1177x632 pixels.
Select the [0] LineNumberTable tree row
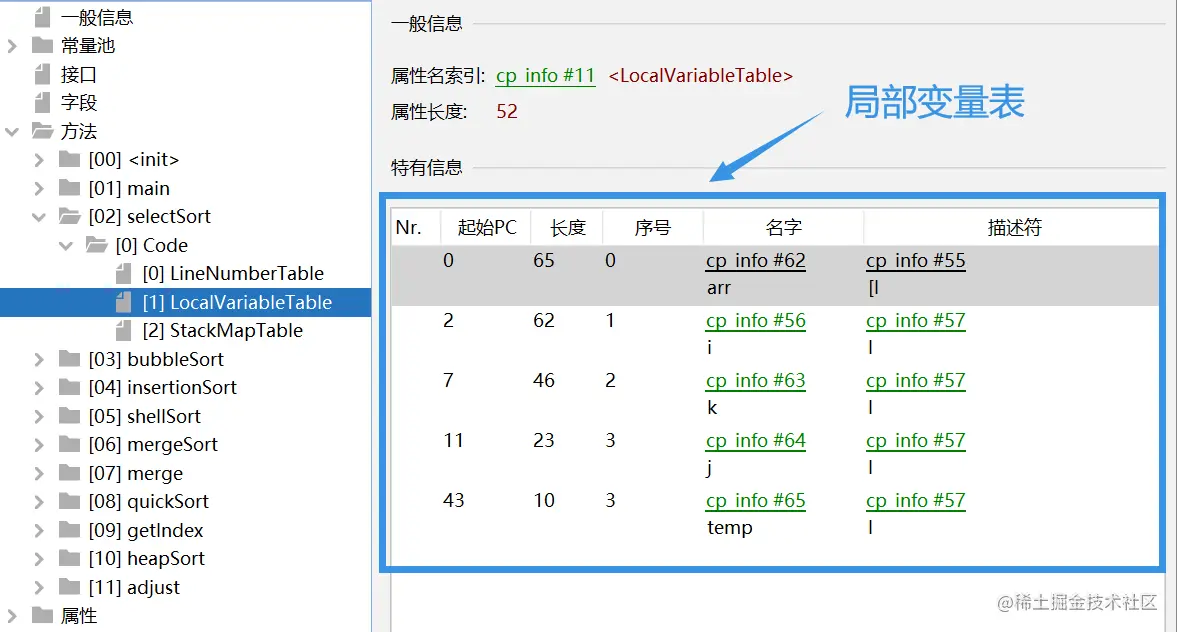tap(185, 274)
